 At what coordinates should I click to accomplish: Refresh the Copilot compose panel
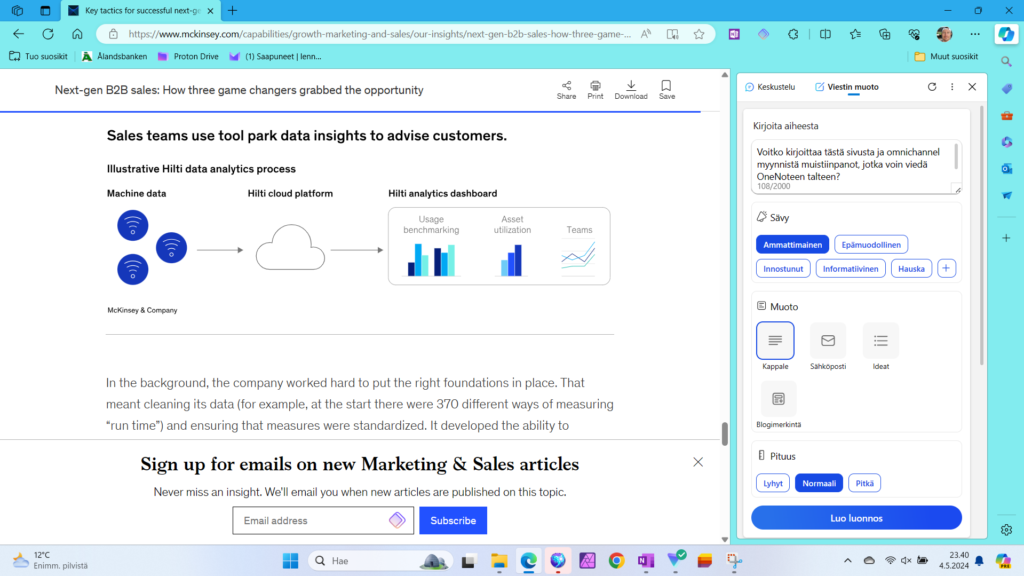932,87
